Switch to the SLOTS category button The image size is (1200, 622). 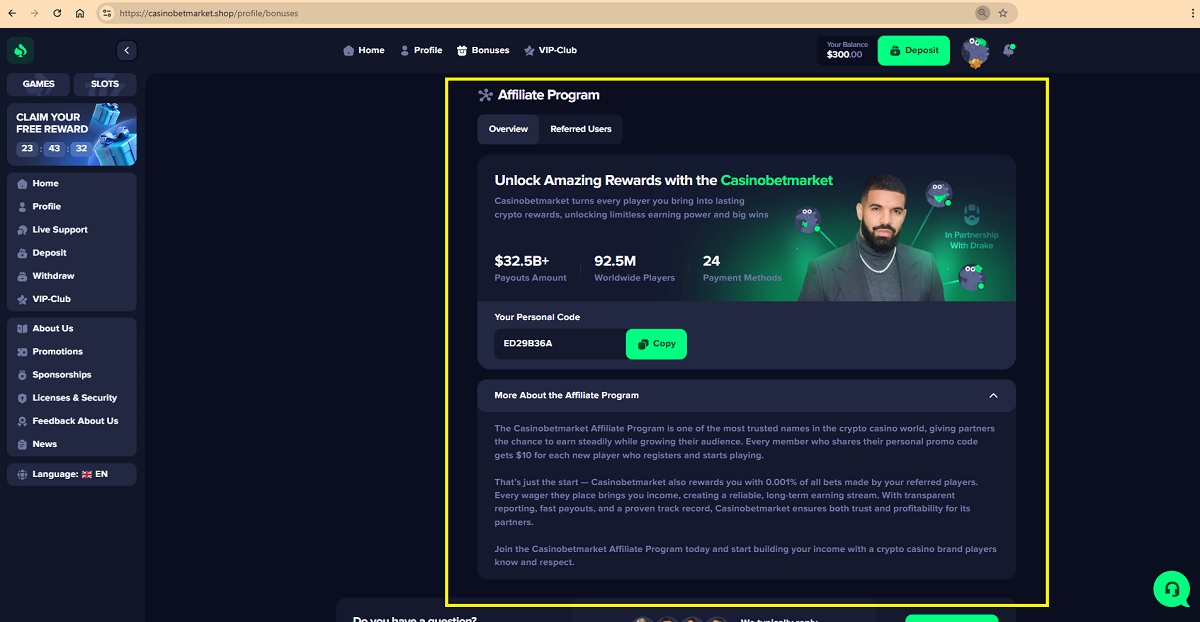105,85
